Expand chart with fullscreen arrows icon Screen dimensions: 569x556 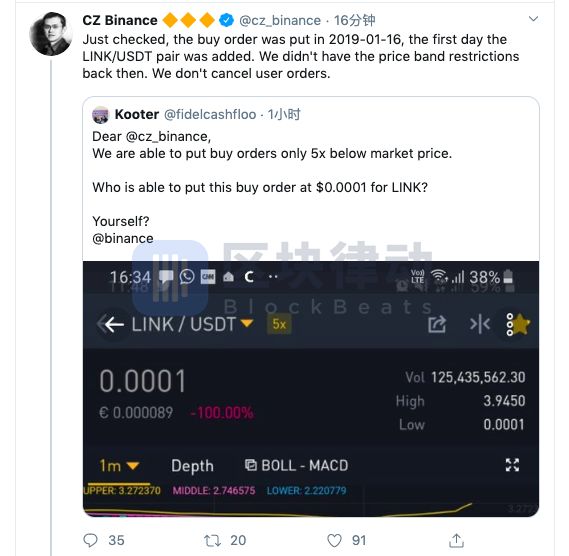[512, 465]
